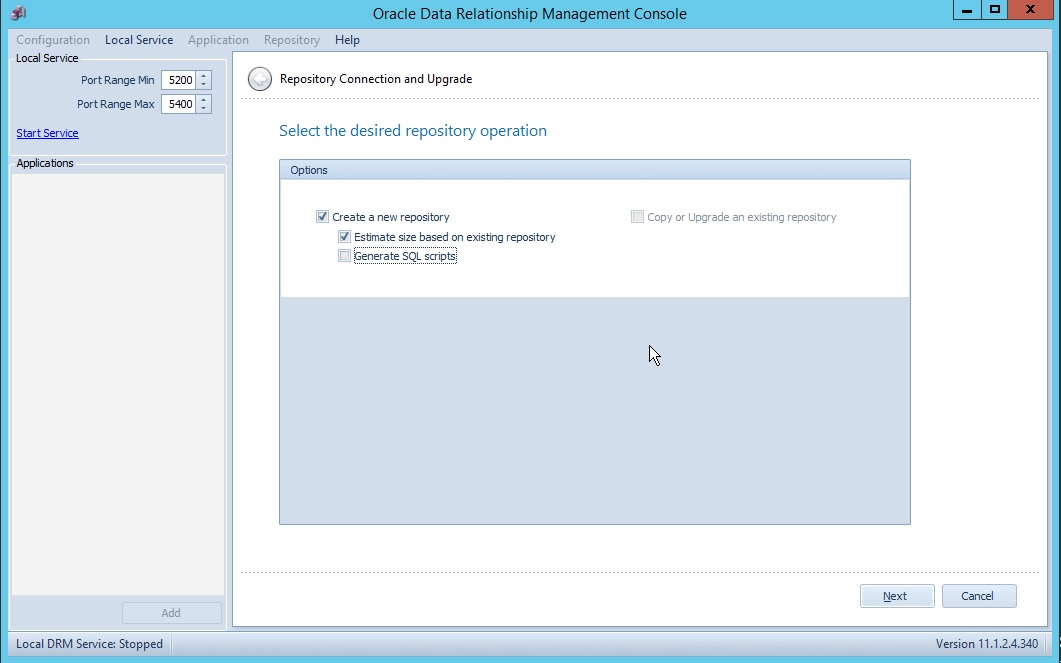Open the Application menu
Image resolution: width=1061 pixels, height=663 pixels.
[x=218, y=40]
